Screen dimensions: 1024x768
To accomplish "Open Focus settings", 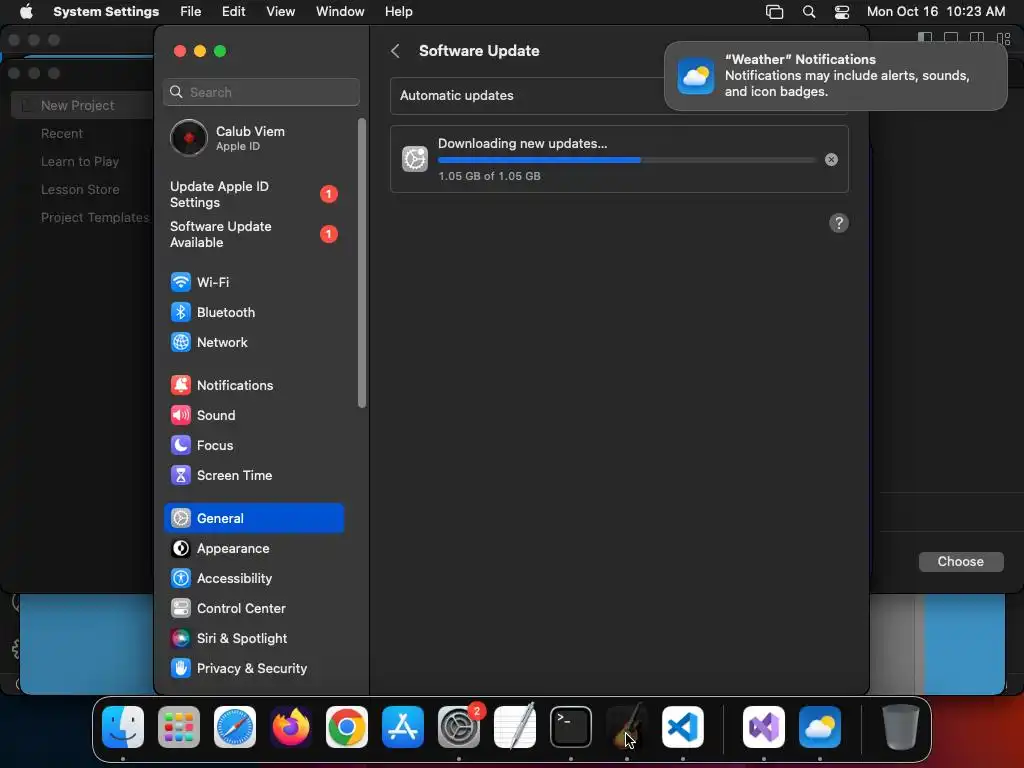I will pos(253,445).
